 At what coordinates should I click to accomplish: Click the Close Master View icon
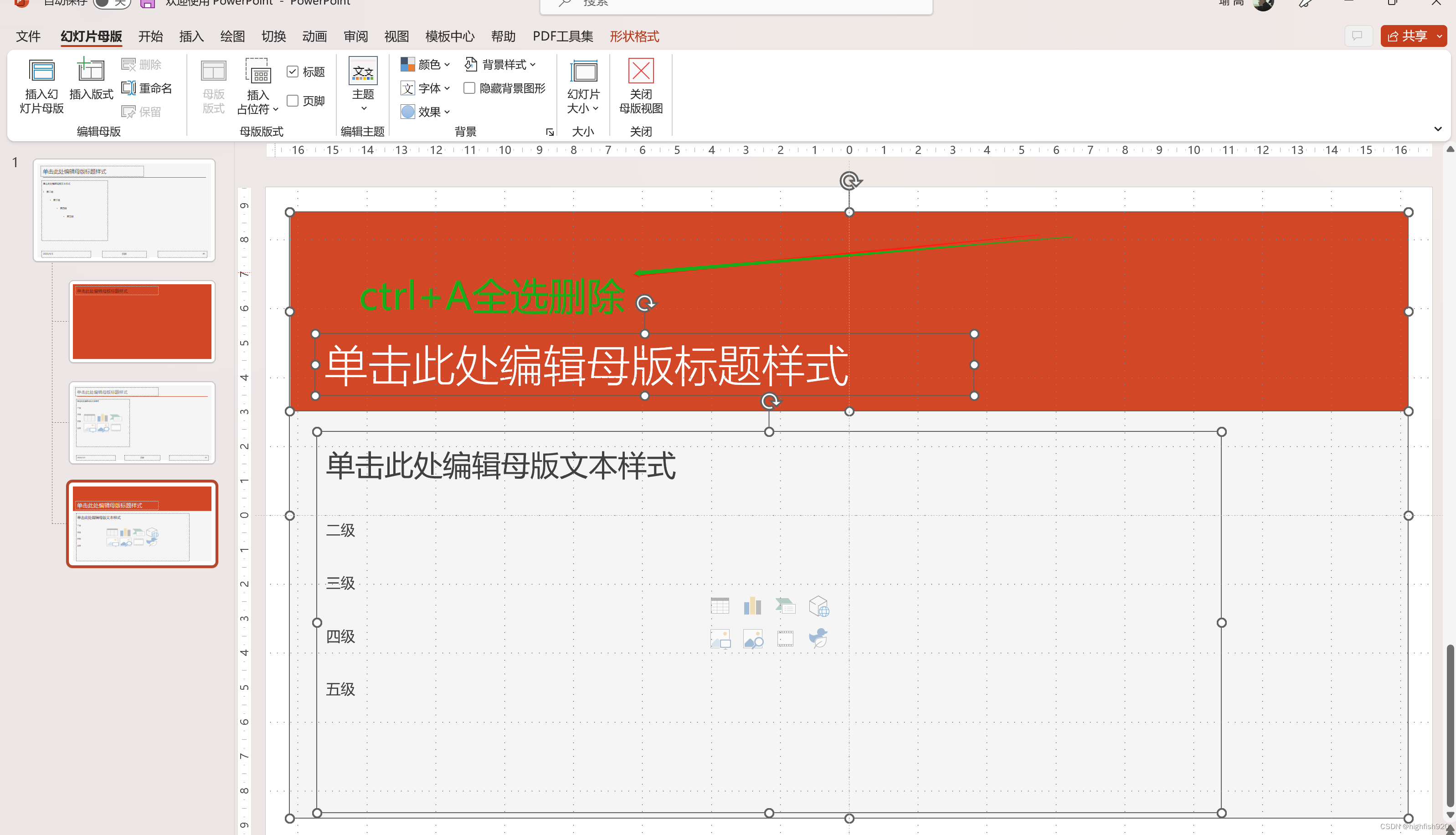coord(640,72)
